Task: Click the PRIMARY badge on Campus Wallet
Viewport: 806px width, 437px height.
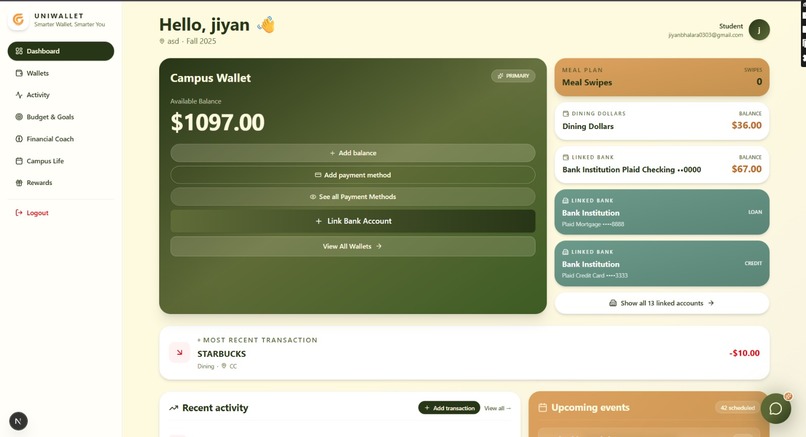Action: tap(513, 76)
